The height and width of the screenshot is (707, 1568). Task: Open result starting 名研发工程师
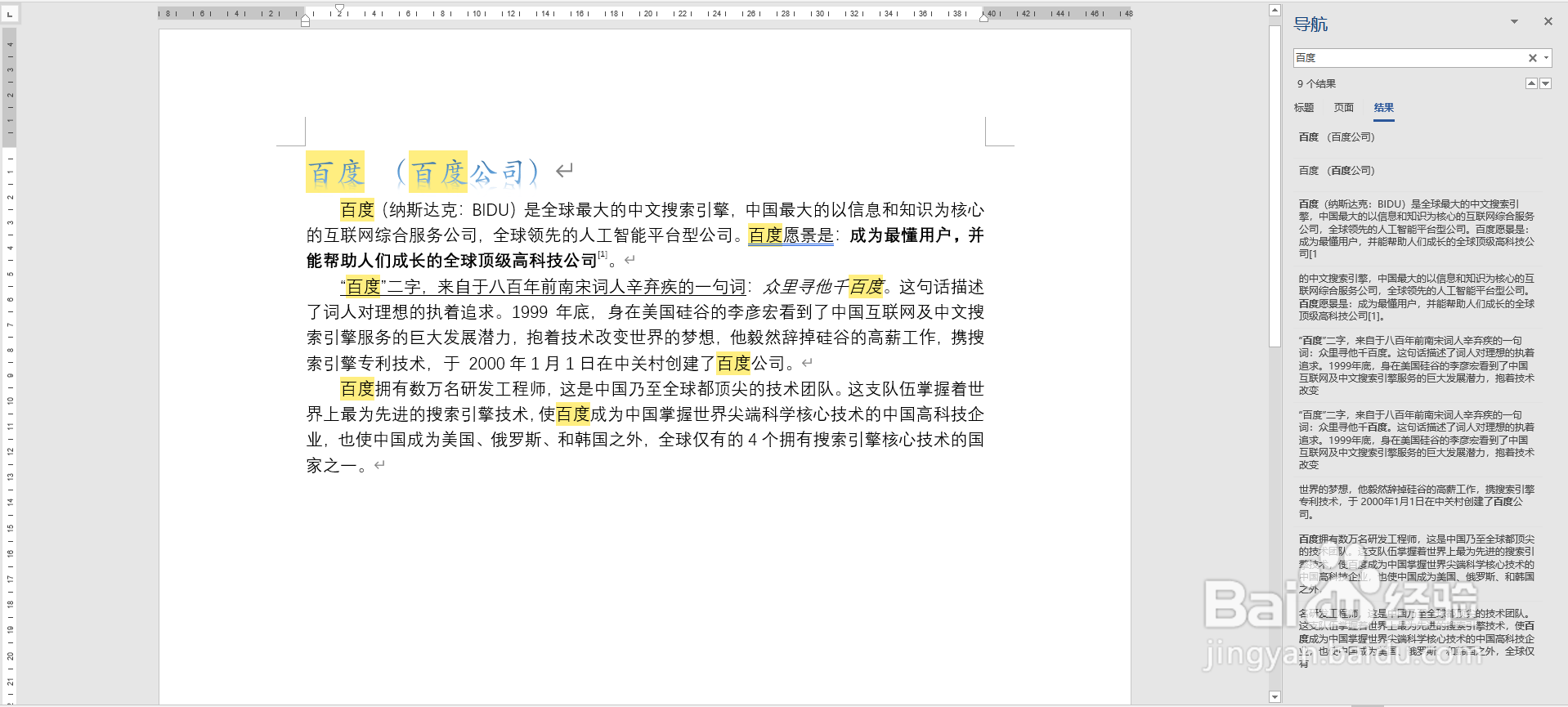coord(1418,638)
